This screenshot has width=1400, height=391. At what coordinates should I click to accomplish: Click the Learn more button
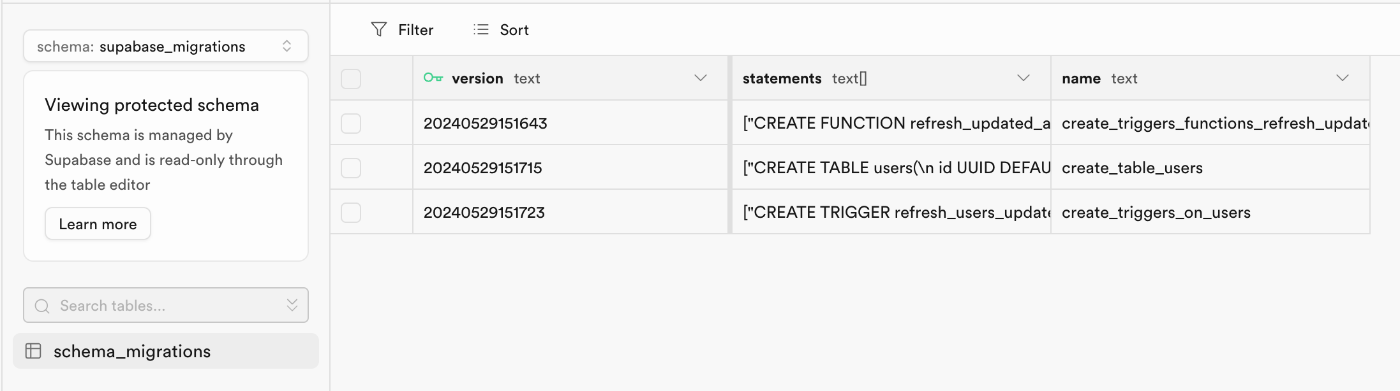click(x=98, y=224)
